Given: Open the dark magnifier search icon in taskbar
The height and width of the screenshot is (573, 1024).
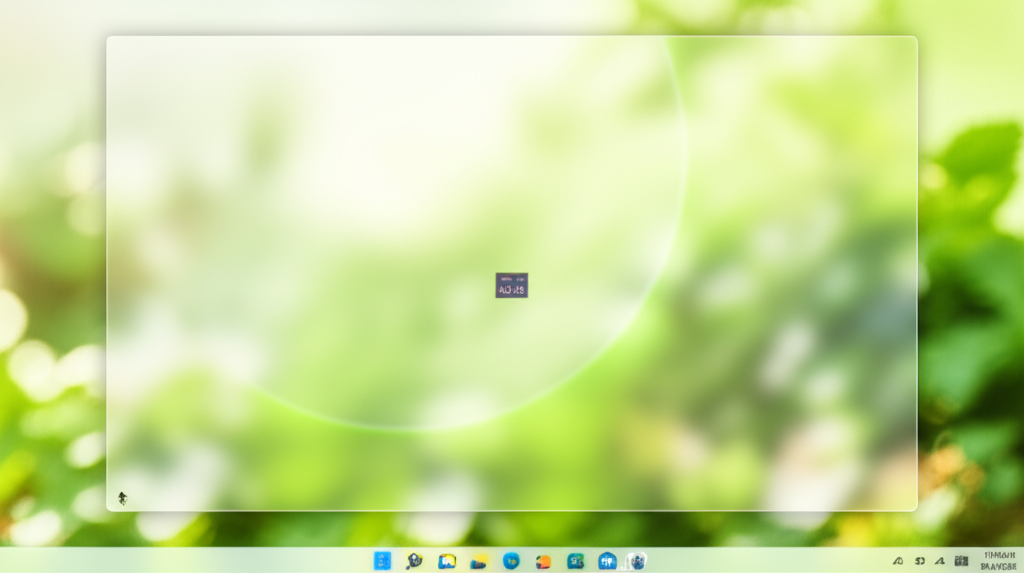Looking at the screenshot, I should point(414,561).
